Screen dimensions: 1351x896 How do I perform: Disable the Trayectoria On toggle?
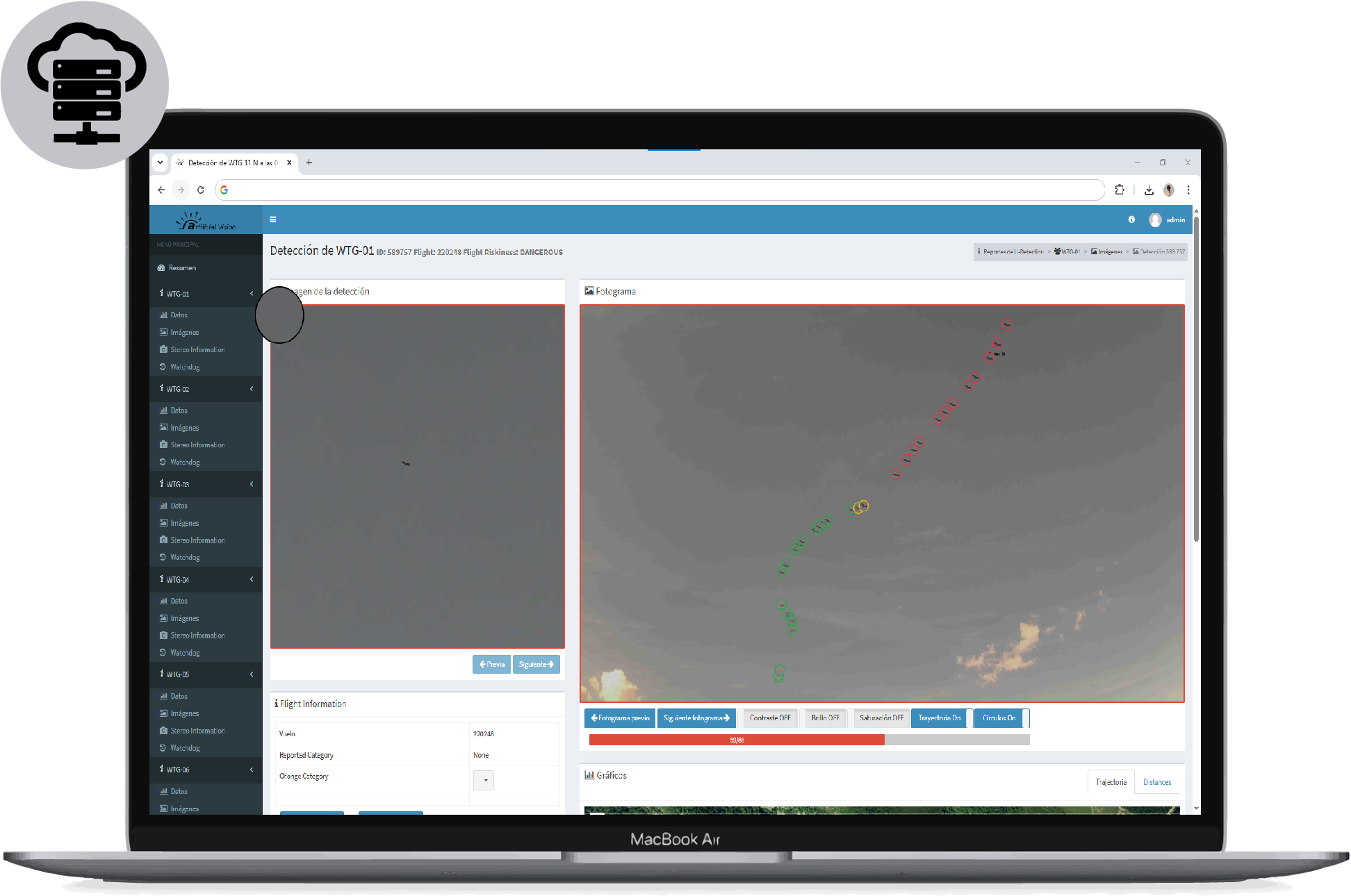point(940,718)
